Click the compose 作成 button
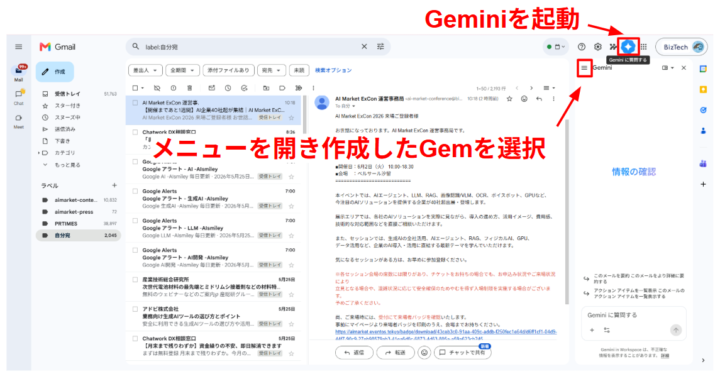 pos(55,72)
